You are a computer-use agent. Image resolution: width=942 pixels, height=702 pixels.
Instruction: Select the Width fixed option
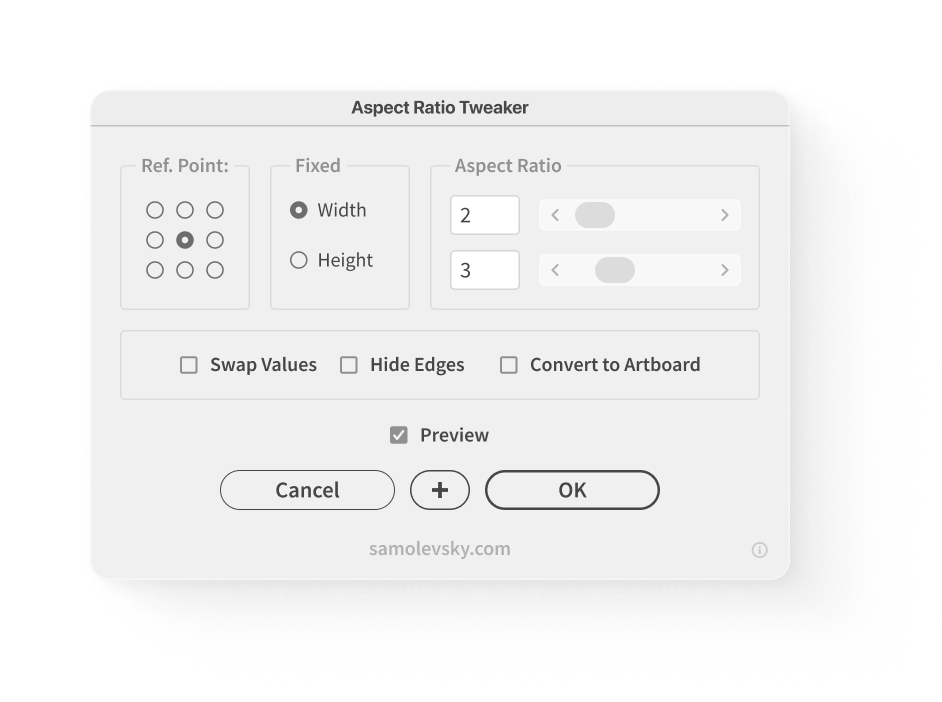(298, 210)
